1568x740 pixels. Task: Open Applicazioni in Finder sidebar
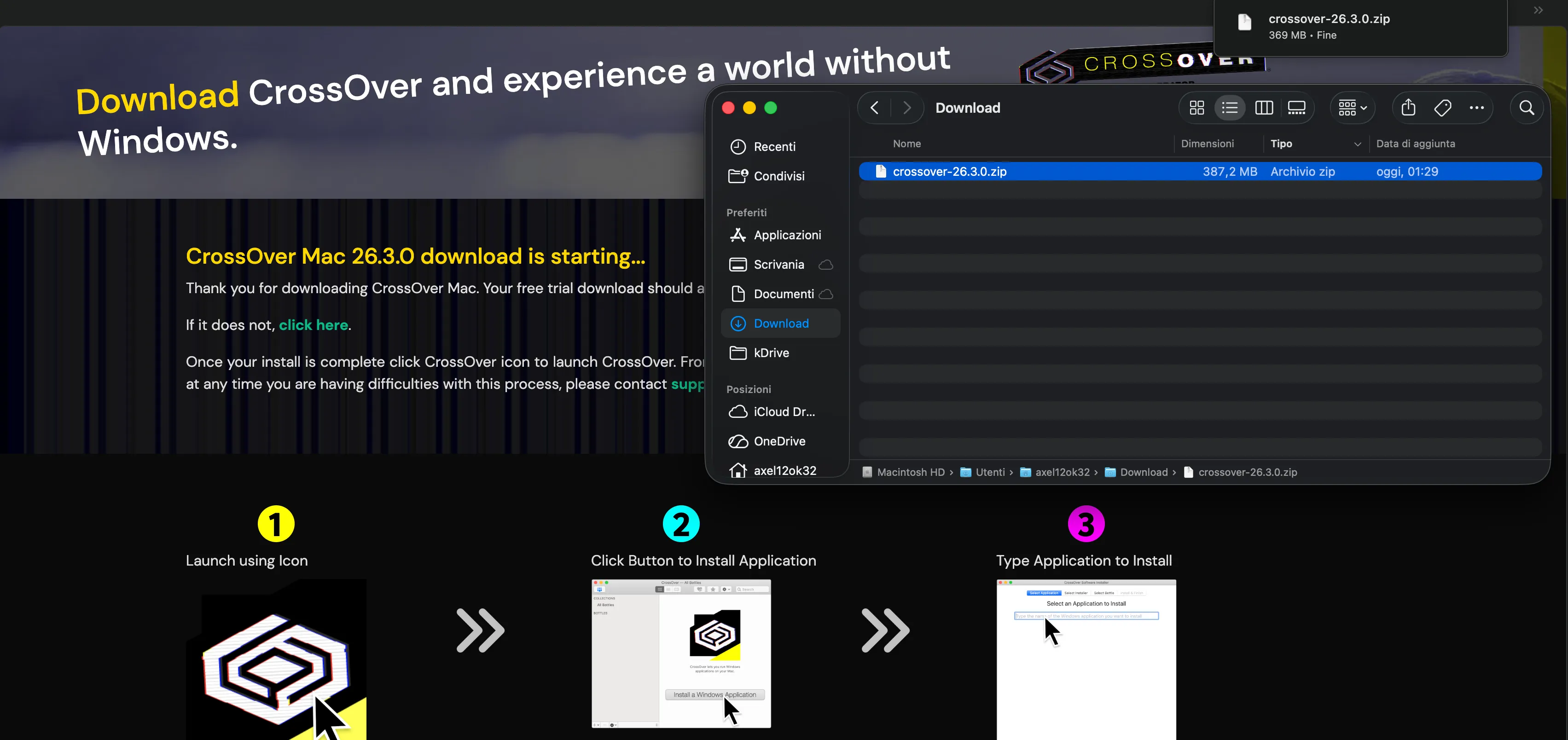780,235
